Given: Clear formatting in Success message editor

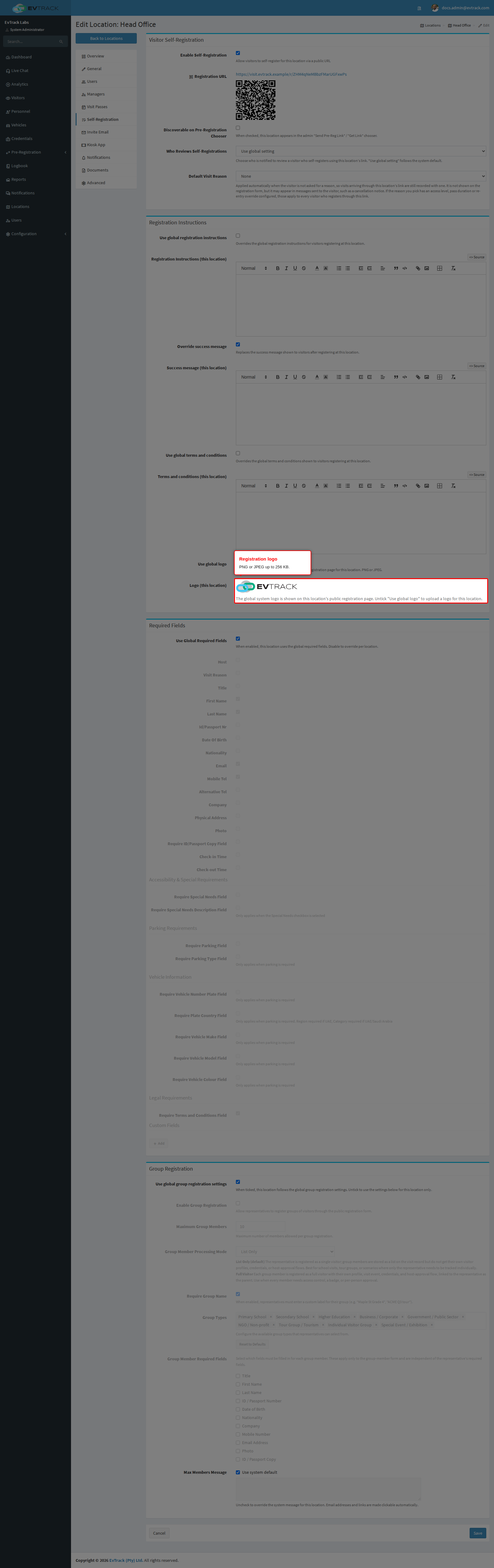Looking at the screenshot, I should pos(453,377).
